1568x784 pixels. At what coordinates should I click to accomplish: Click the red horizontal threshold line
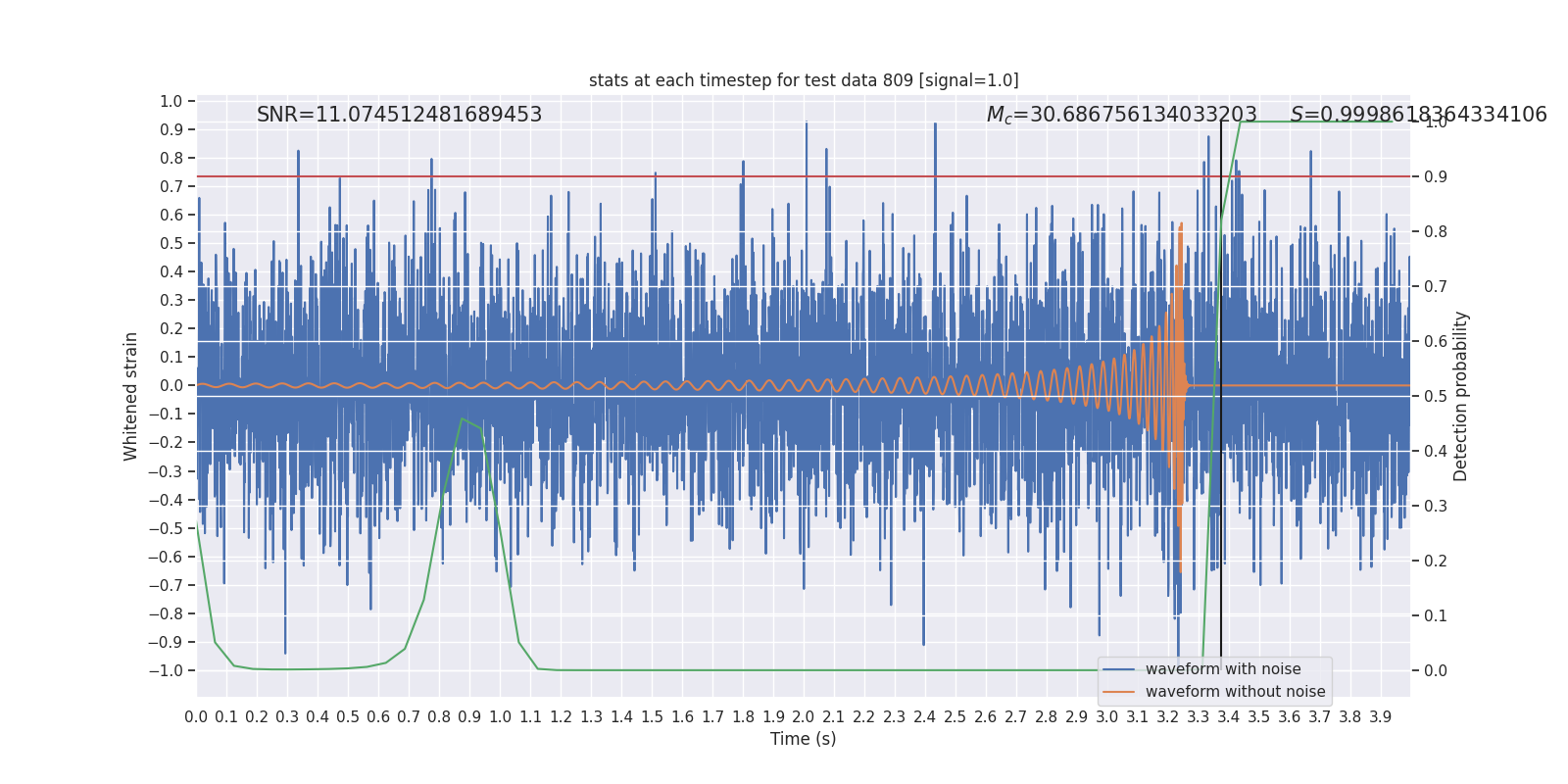pos(686,176)
